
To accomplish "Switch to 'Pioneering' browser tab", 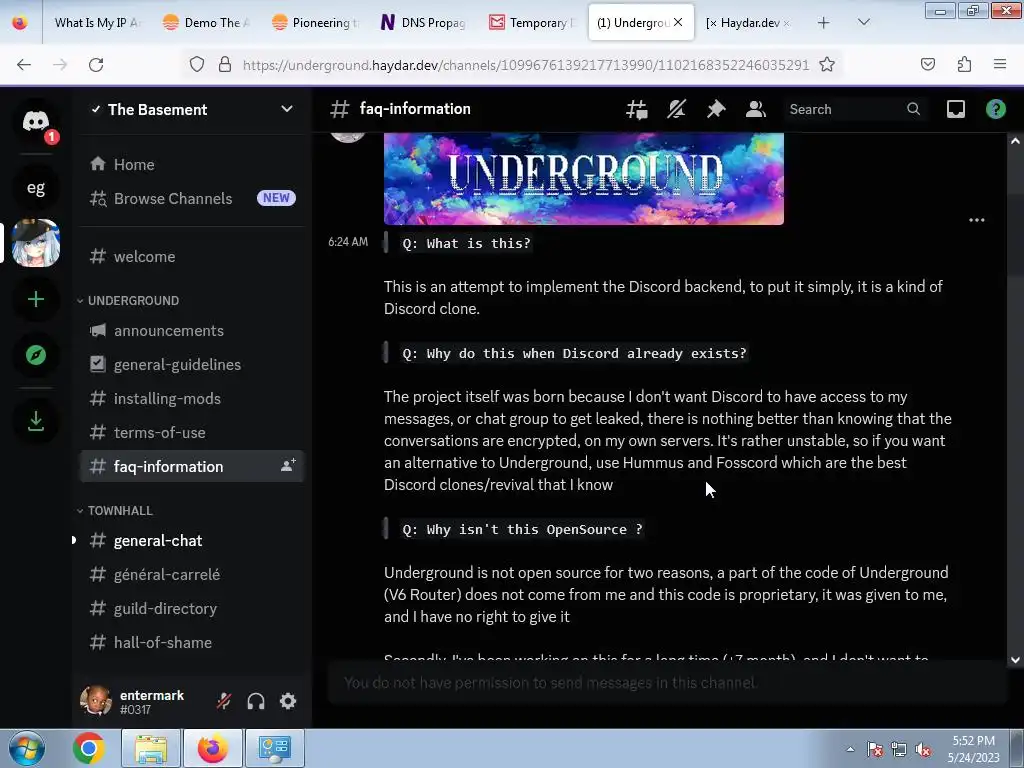I will (315, 22).
